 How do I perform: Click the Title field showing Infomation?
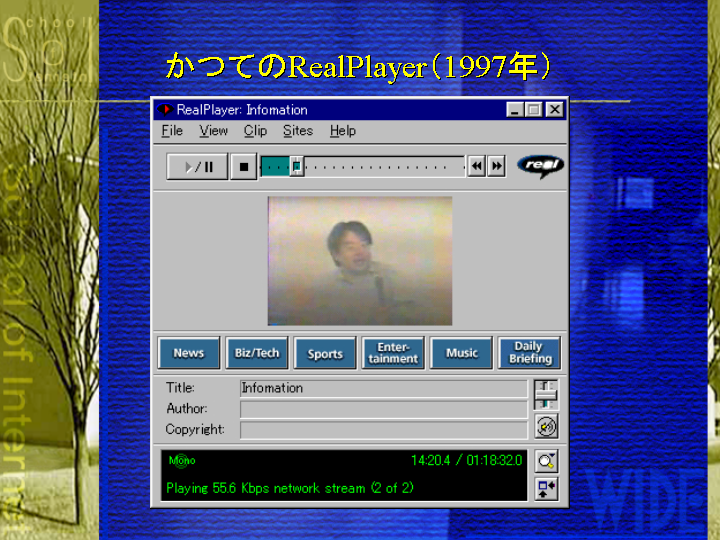click(x=384, y=388)
